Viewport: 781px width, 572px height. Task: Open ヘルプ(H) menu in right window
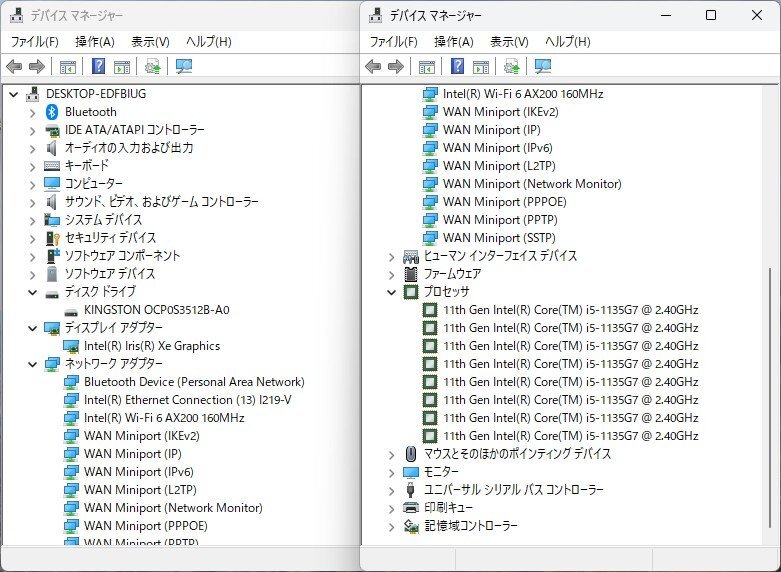tap(568, 41)
